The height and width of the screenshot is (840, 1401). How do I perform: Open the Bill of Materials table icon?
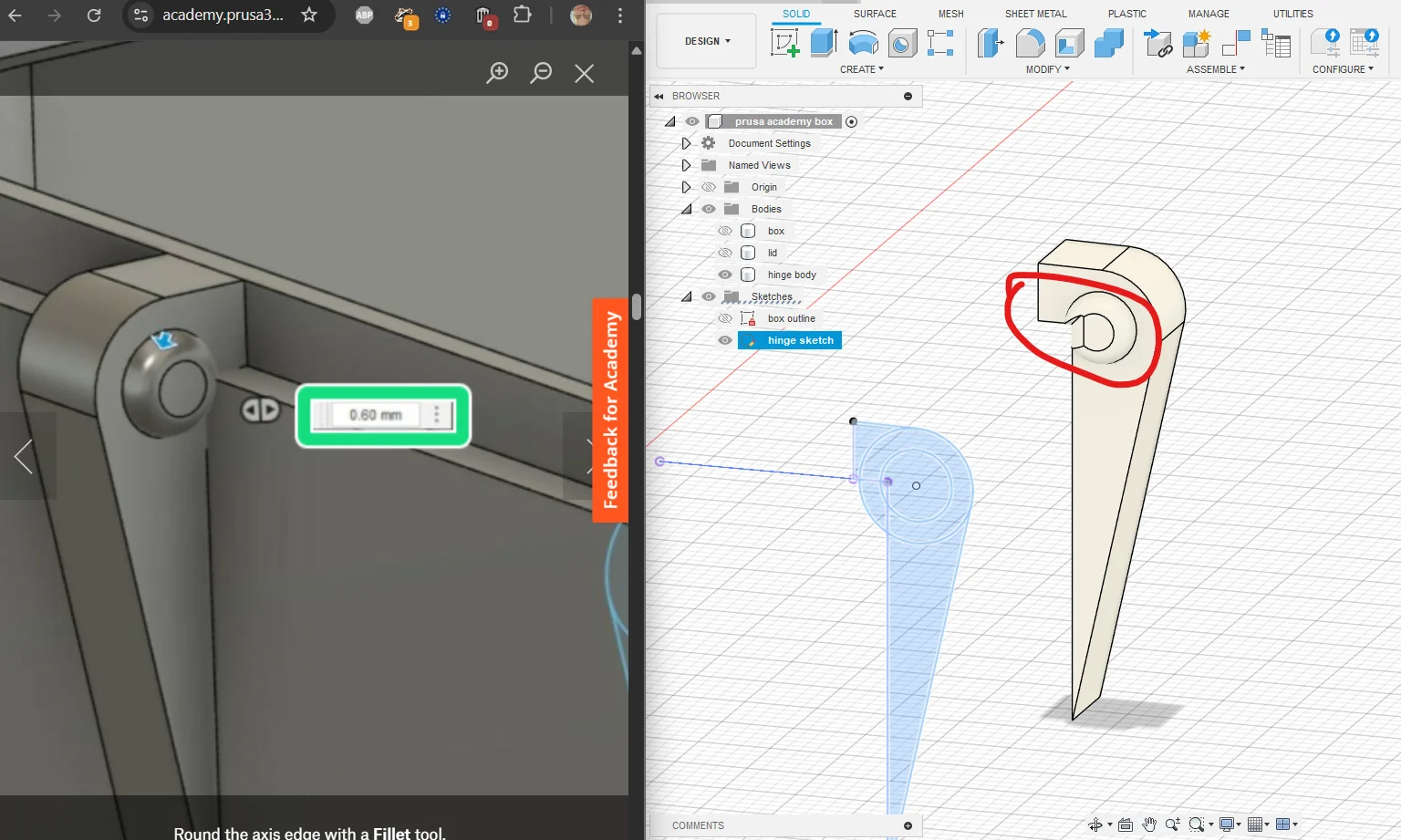coord(1276,43)
